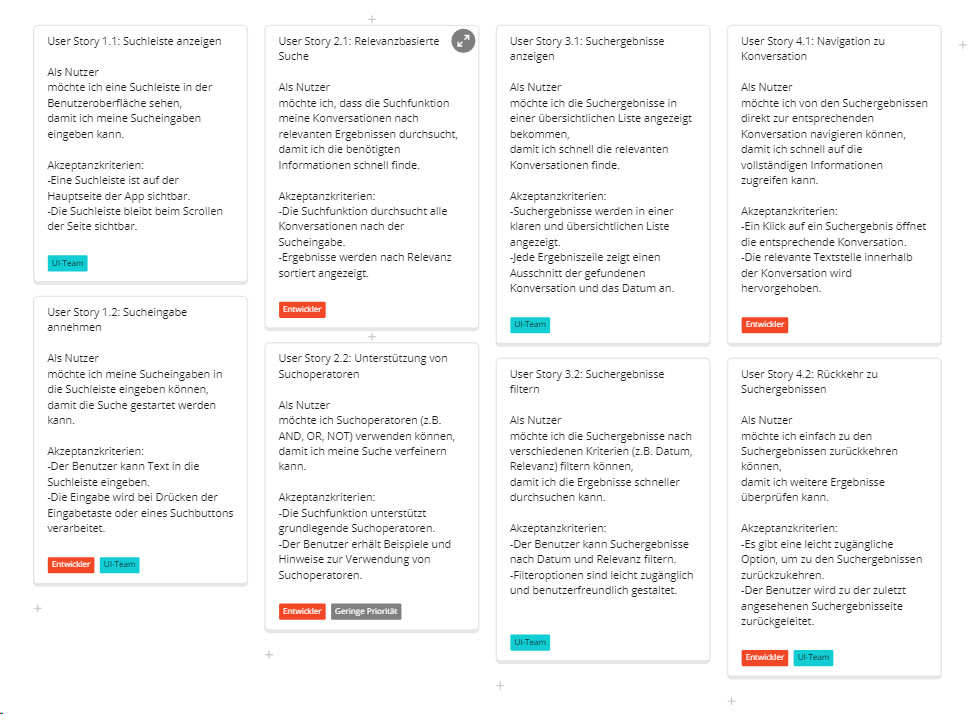The height and width of the screenshot is (714, 978).
Task: Click plus icon above User Story 2.1
Action: (372, 19)
